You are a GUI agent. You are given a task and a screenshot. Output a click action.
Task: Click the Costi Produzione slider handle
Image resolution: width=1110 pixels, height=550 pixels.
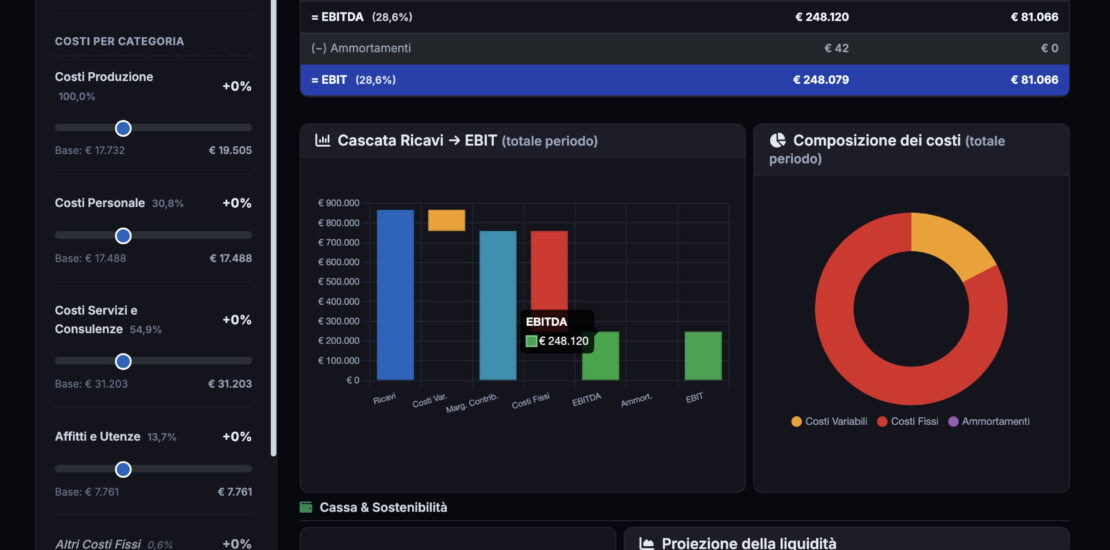click(123, 128)
